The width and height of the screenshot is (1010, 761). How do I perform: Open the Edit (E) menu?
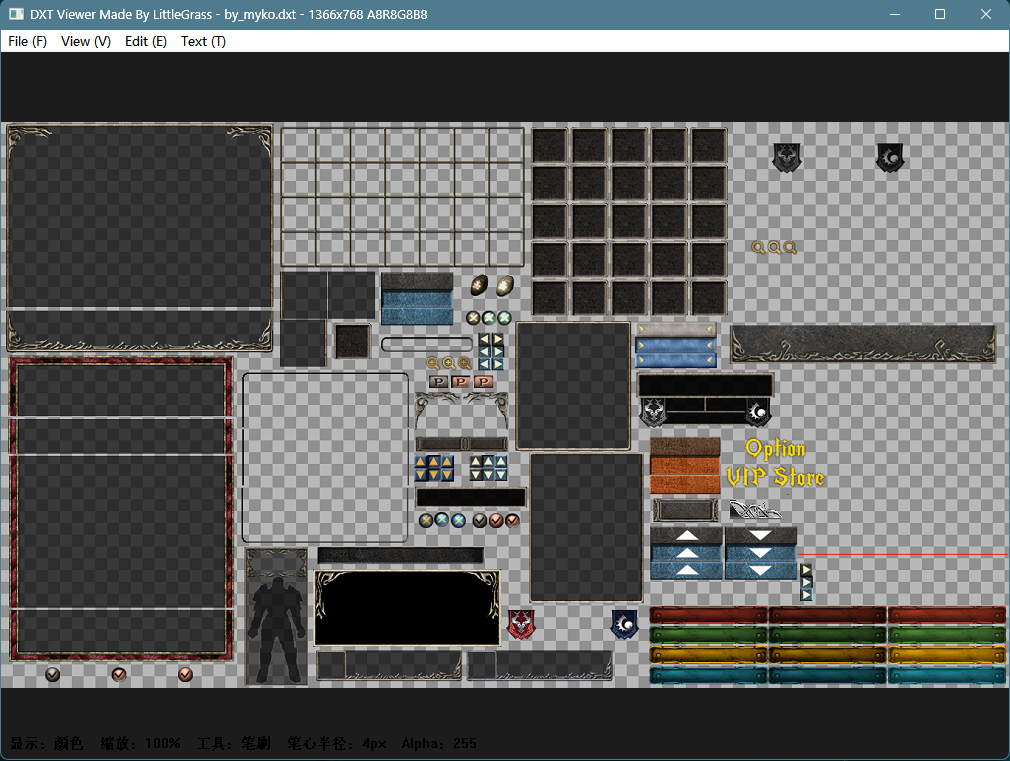pyautogui.click(x=146, y=41)
